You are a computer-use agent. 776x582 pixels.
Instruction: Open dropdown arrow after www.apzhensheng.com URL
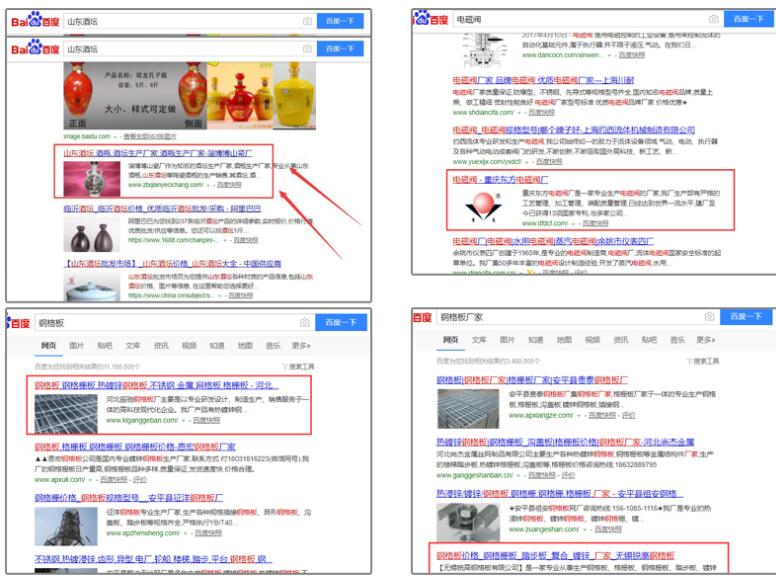coord(185,534)
